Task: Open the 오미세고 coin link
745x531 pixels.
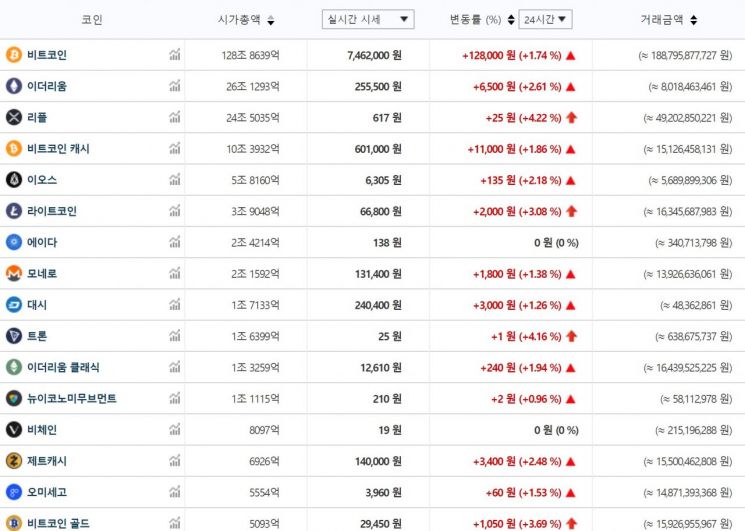Action: tap(47, 492)
